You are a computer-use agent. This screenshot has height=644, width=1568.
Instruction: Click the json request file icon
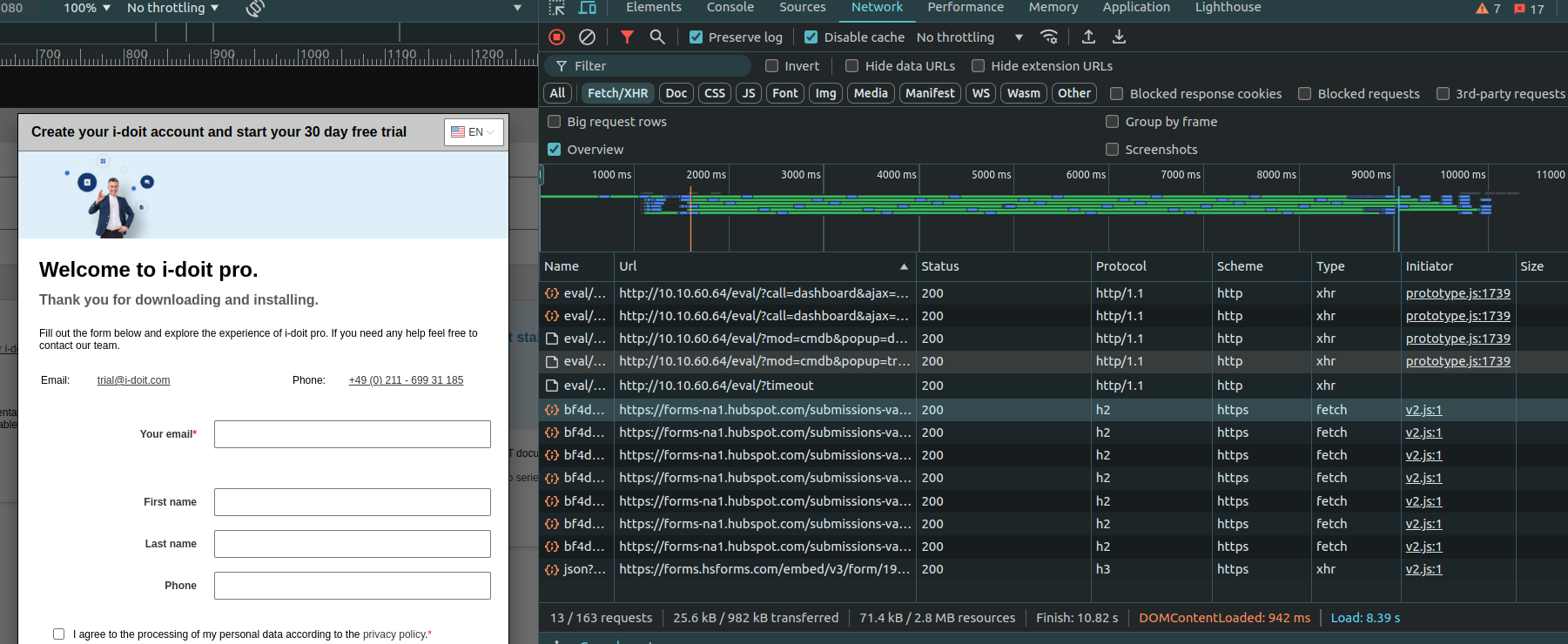tap(551, 569)
